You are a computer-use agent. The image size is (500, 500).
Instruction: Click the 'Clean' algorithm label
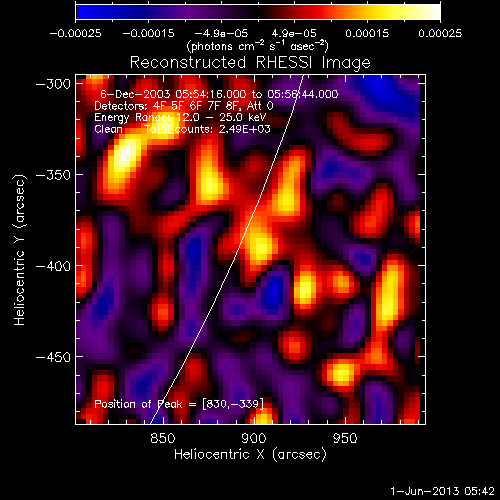pyautogui.click(x=108, y=129)
